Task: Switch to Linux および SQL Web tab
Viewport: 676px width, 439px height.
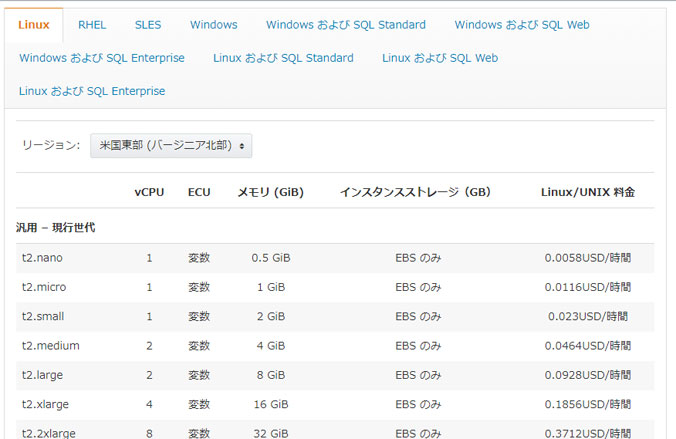Action: [x=440, y=58]
